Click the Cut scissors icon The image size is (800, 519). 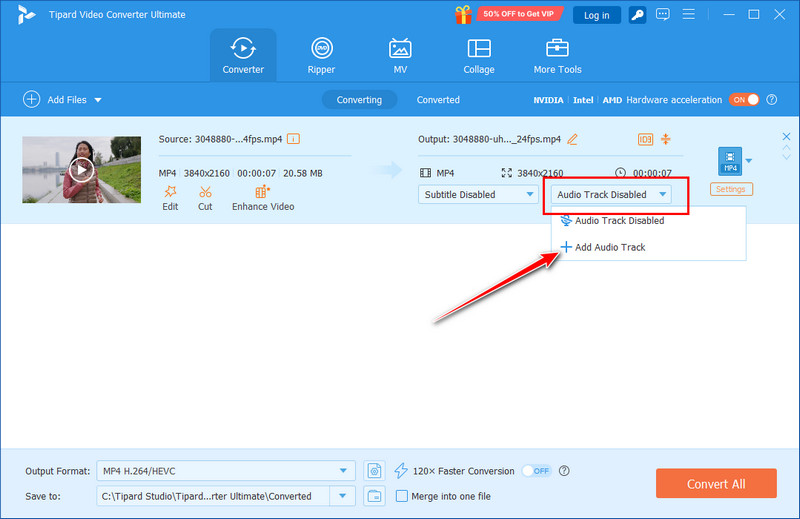coord(205,192)
